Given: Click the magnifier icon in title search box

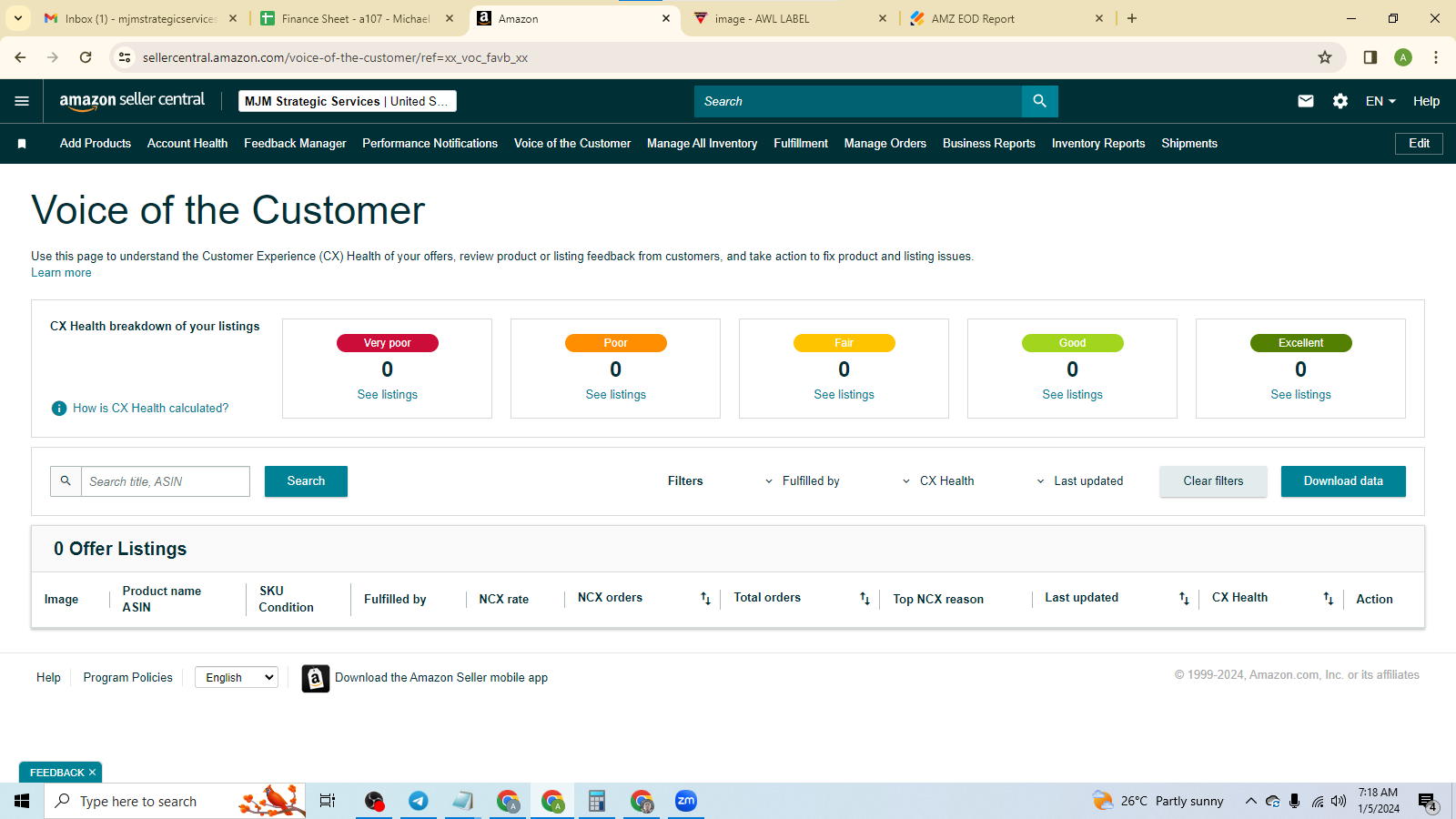Looking at the screenshot, I should click(x=66, y=480).
